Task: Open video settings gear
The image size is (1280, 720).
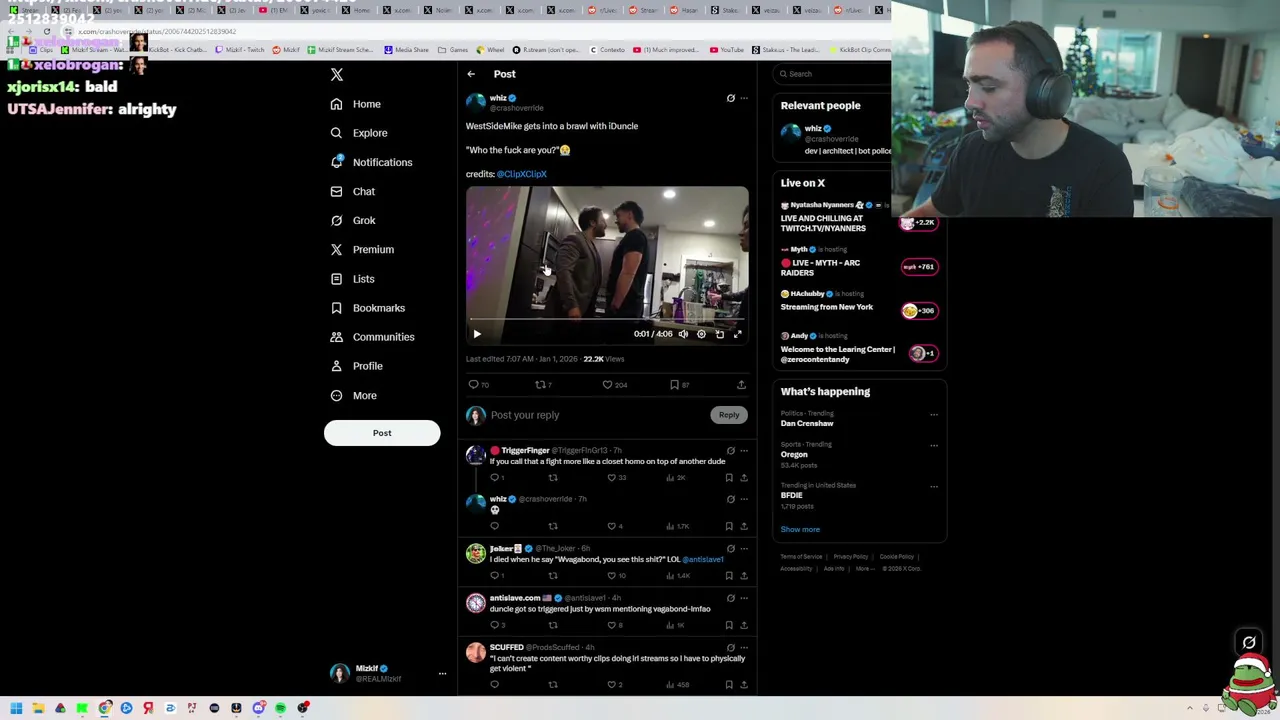Action: coord(701,334)
